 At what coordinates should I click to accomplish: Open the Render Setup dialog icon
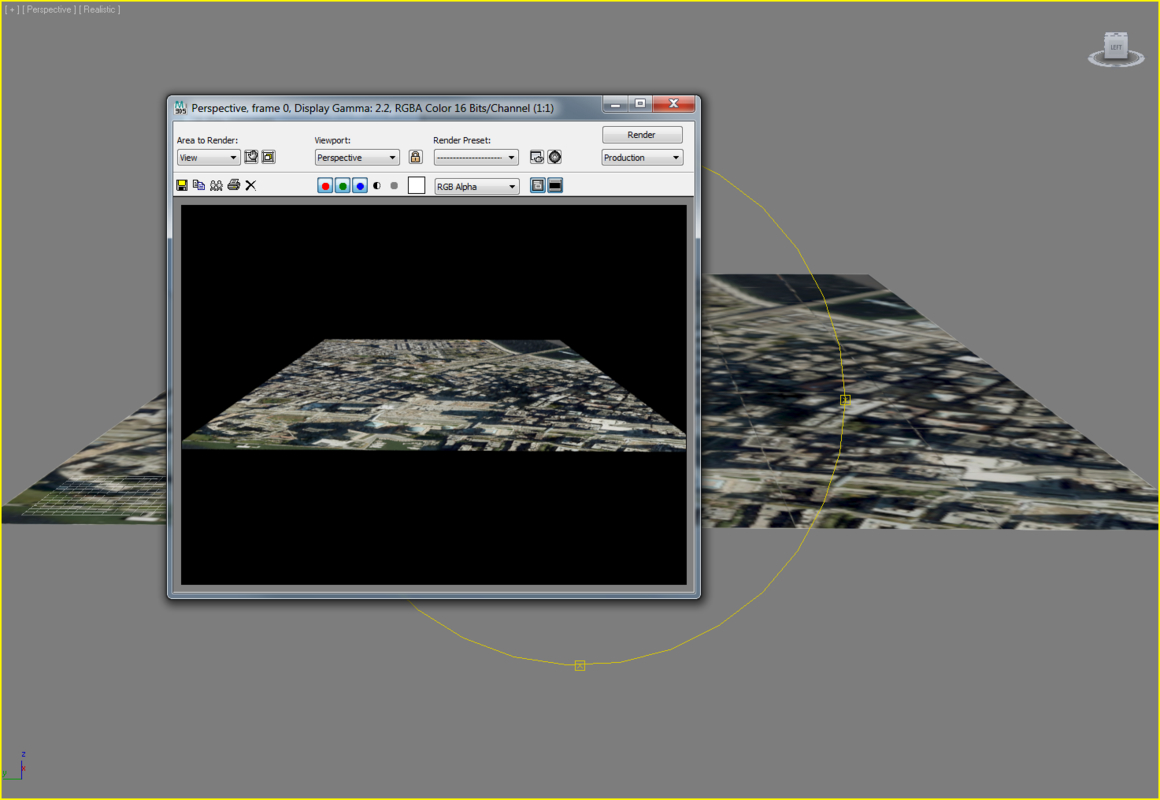coord(537,157)
